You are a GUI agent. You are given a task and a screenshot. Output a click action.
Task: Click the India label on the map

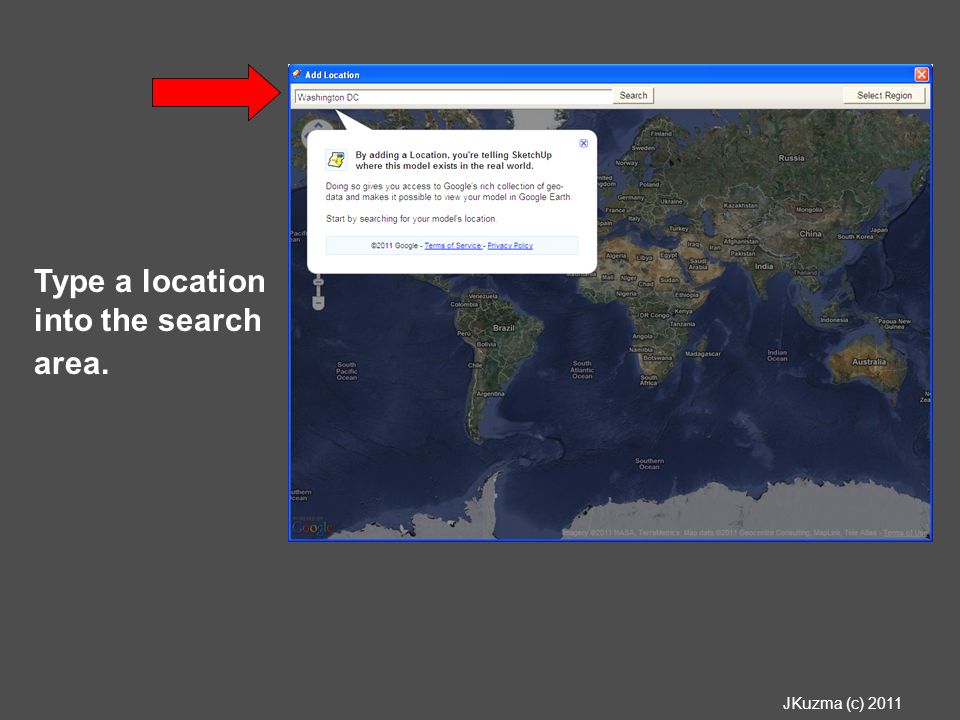(763, 266)
